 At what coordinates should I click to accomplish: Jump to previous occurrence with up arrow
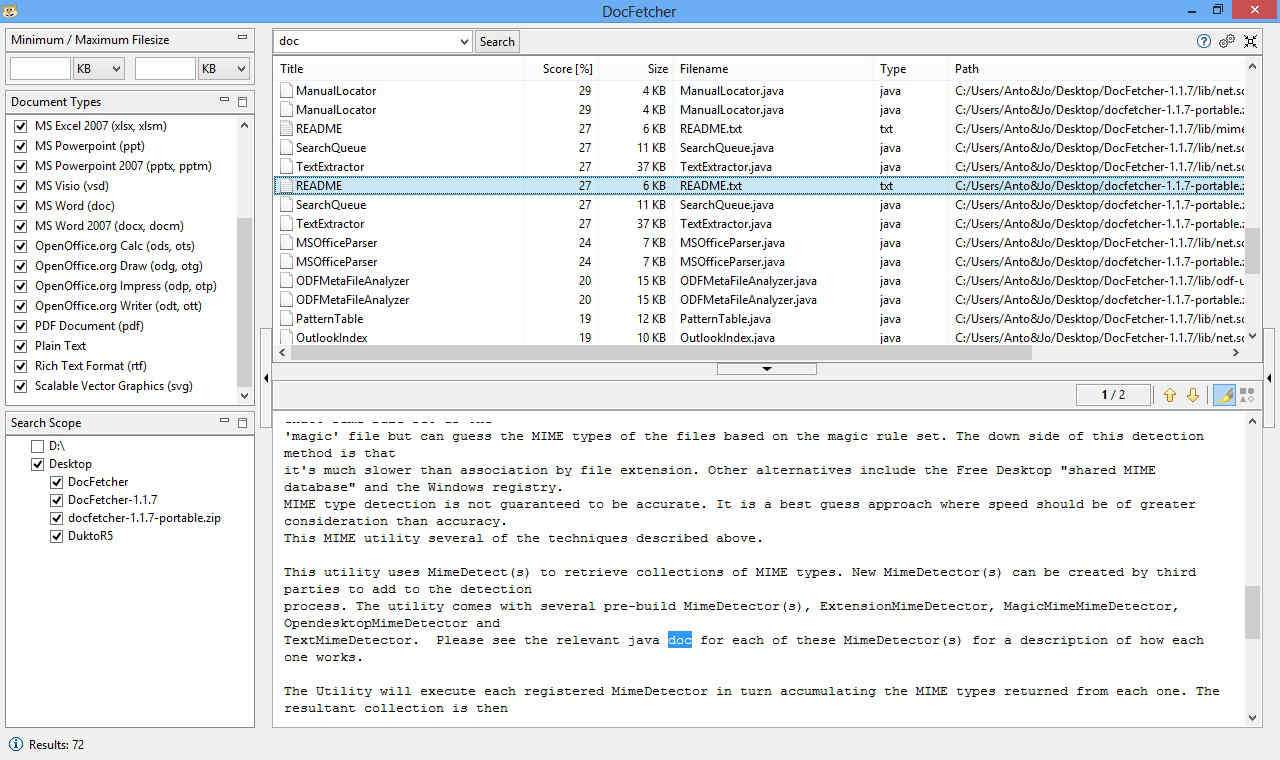[1169, 395]
